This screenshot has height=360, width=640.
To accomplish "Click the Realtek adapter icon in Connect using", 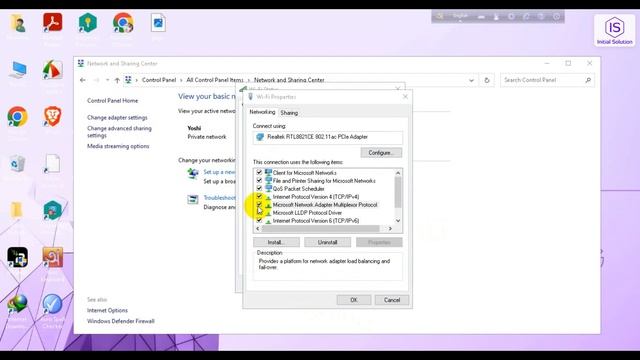I will (260, 137).
